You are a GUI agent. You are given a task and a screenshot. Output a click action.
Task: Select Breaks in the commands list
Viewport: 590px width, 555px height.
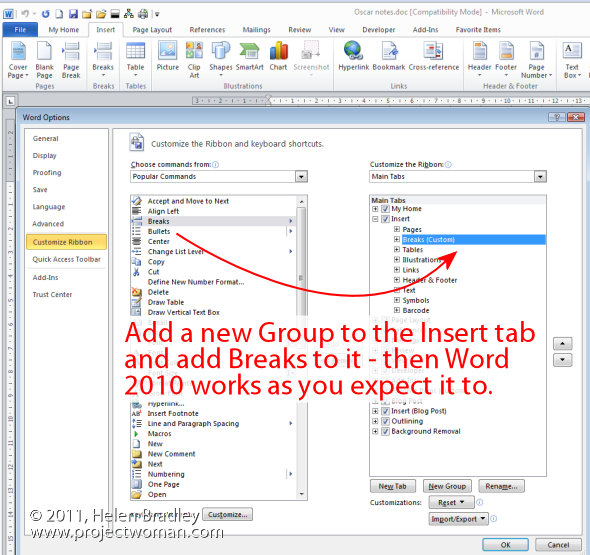[x=213, y=221]
